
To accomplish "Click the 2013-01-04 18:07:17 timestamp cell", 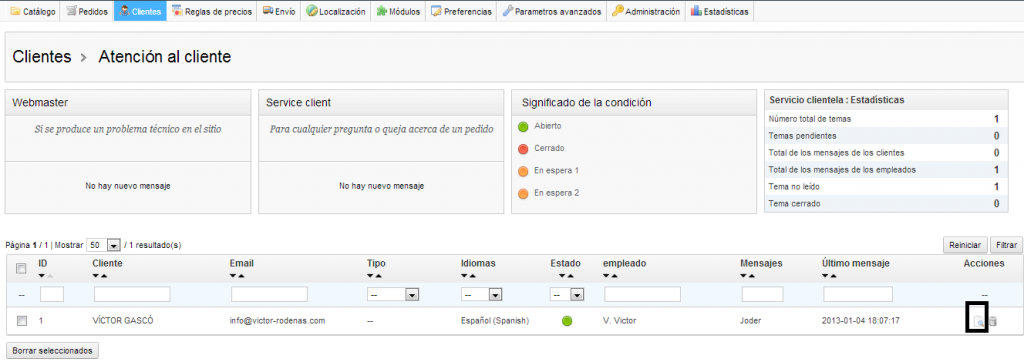I will (861, 321).
